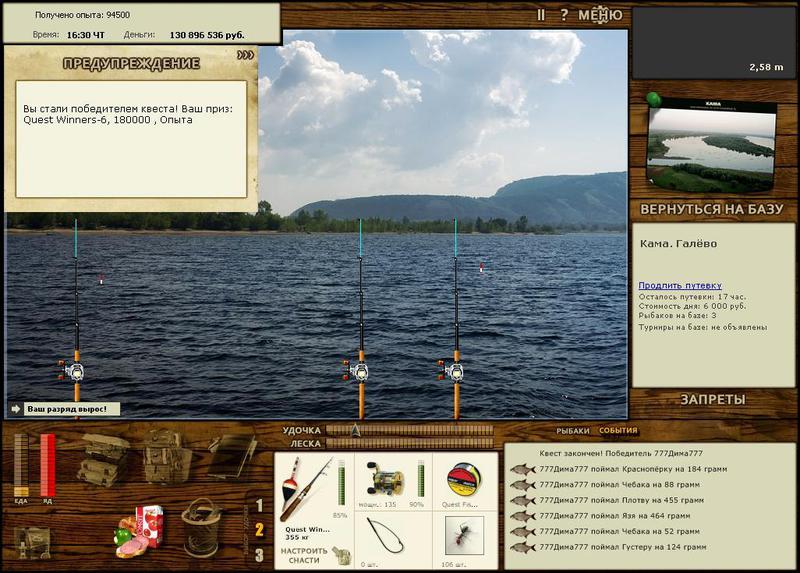
Task: Pause the game with the pause icon
Action: tap(541, 15)
